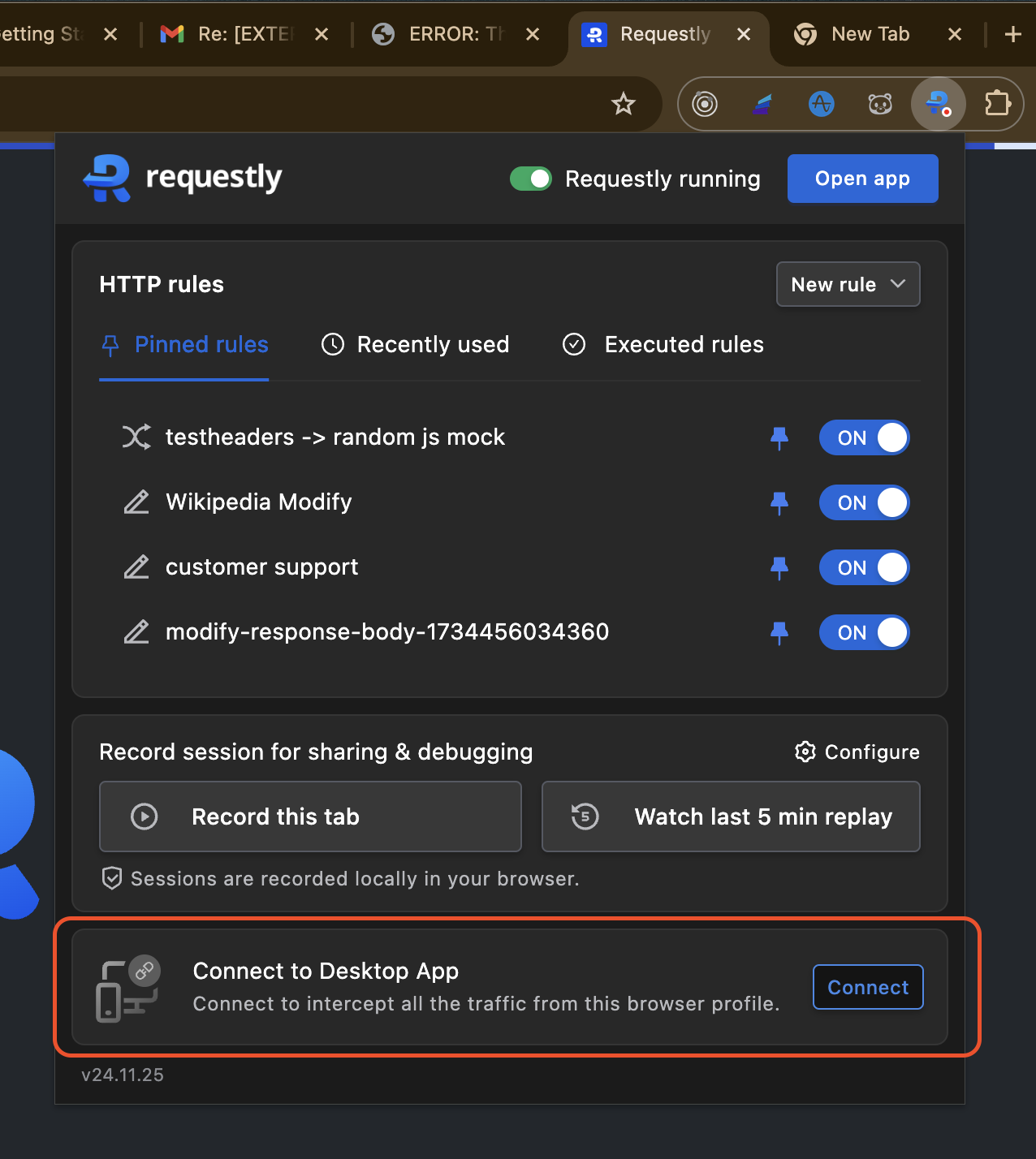
Task: Click the shield icon near Sessions note
Action: (112, 878)
